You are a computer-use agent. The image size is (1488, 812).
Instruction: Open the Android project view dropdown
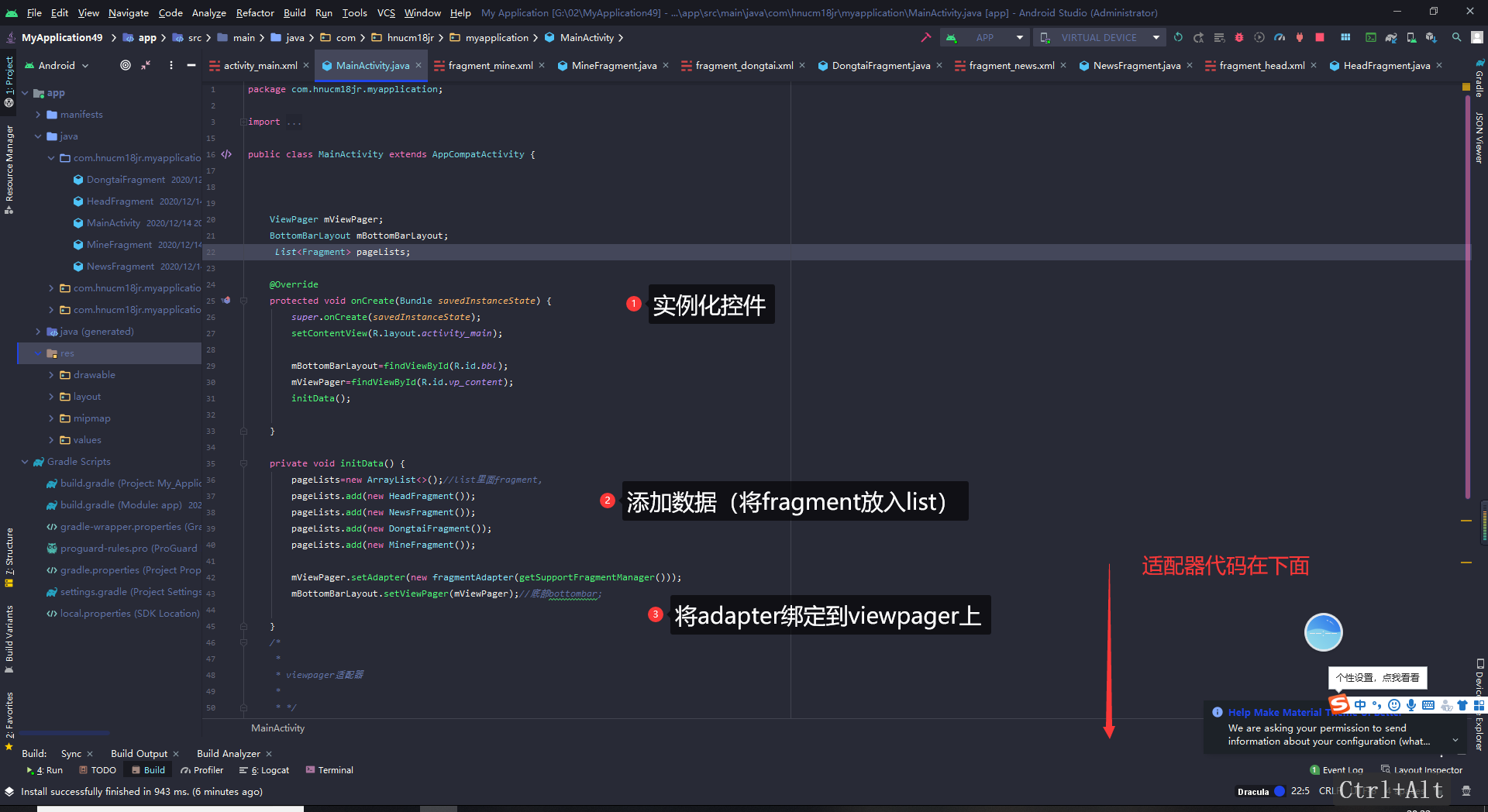point(57,65)
